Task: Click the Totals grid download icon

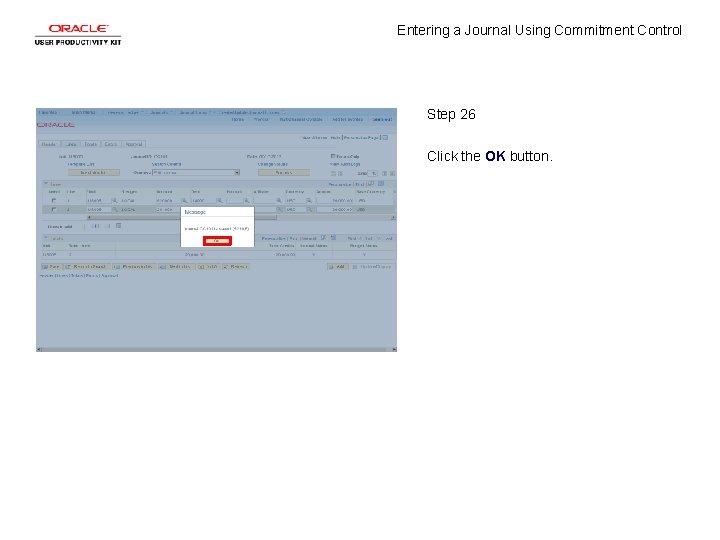Action: tap(334, 238)
